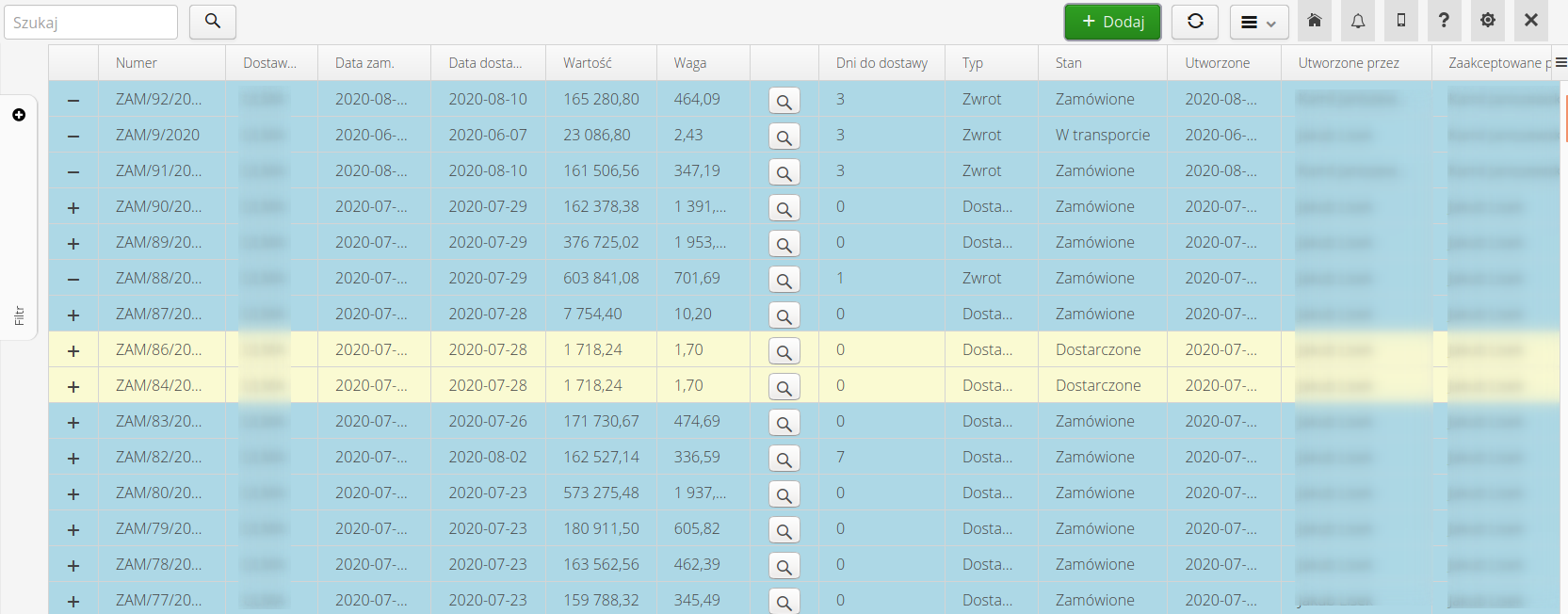Click the Stan column header
The width and height of the screenshot is (1568, 614).
1069,63
